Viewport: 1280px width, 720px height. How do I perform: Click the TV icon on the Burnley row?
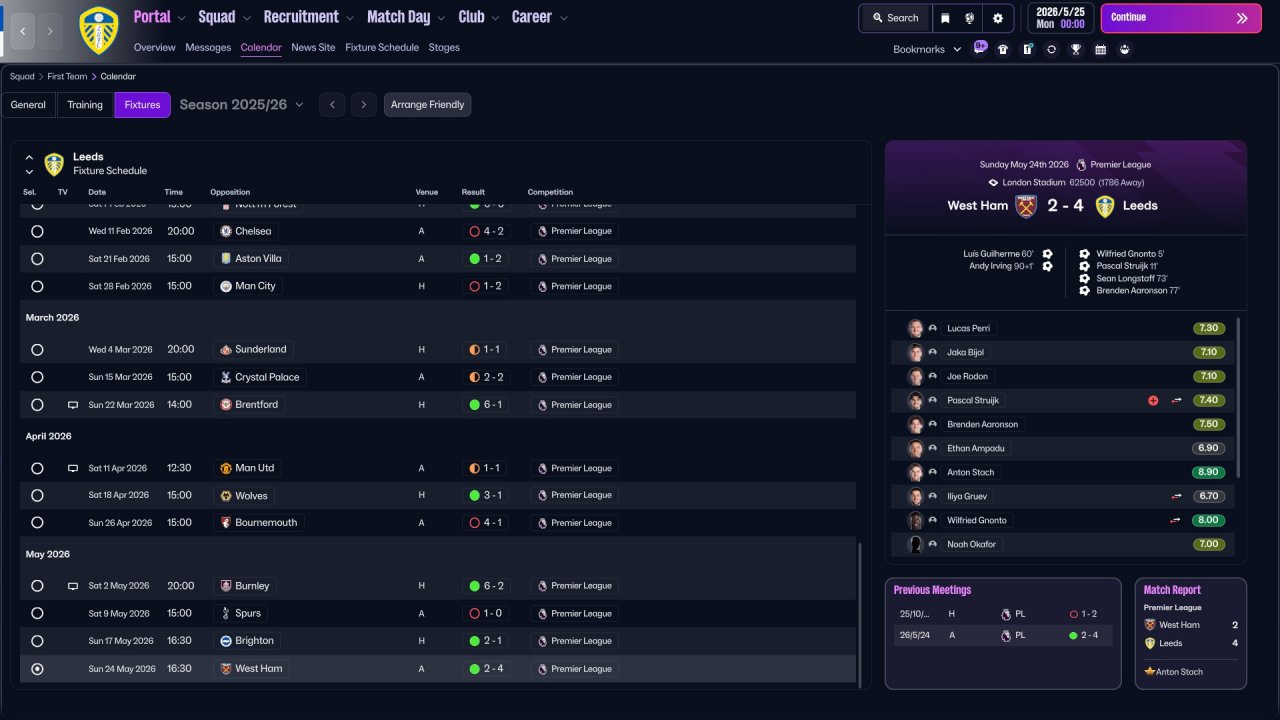73,586
